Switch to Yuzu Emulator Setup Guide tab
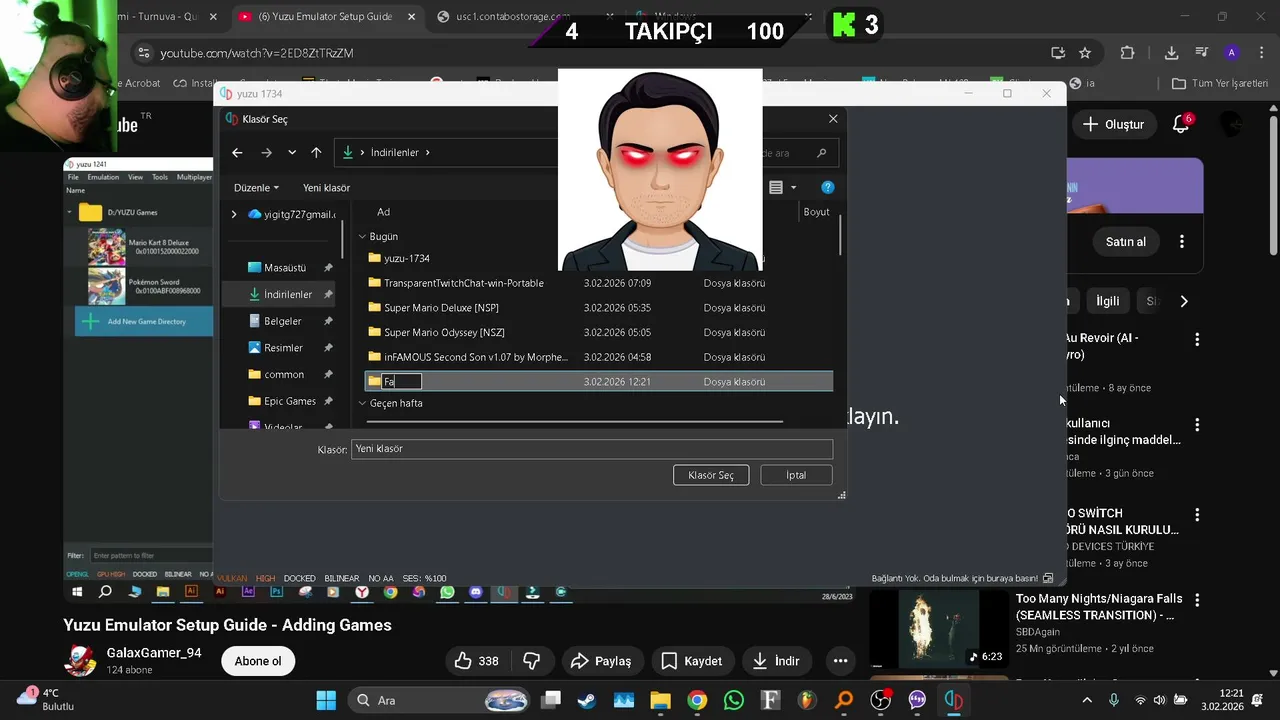The height and width of the screenshot is (720, 1280). (x=326, y=17)
